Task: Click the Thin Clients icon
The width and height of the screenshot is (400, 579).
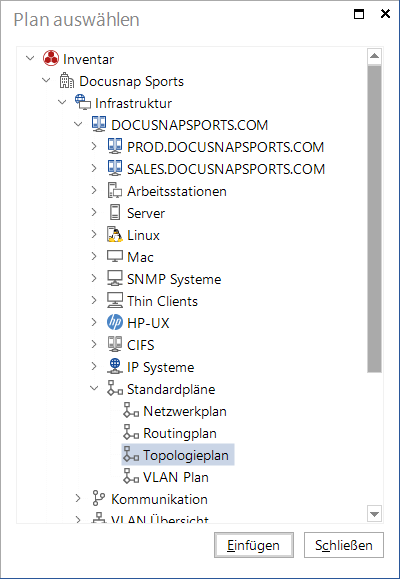Action: (x=115, y=300)
